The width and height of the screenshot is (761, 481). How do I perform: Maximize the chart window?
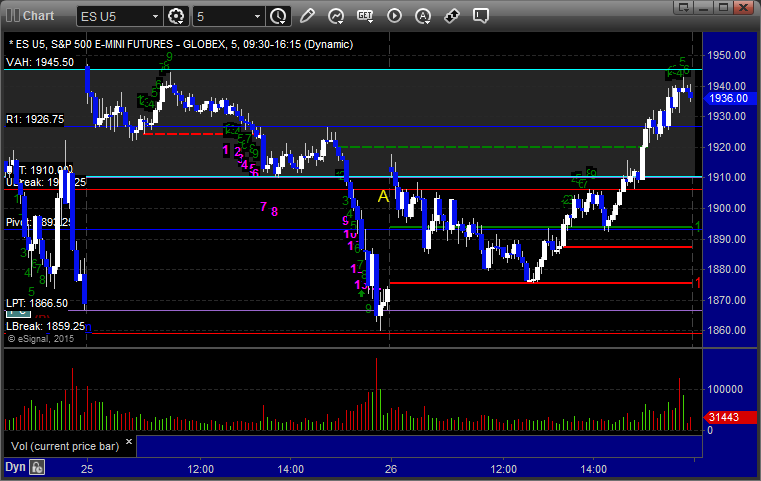(x=724, y=7)
